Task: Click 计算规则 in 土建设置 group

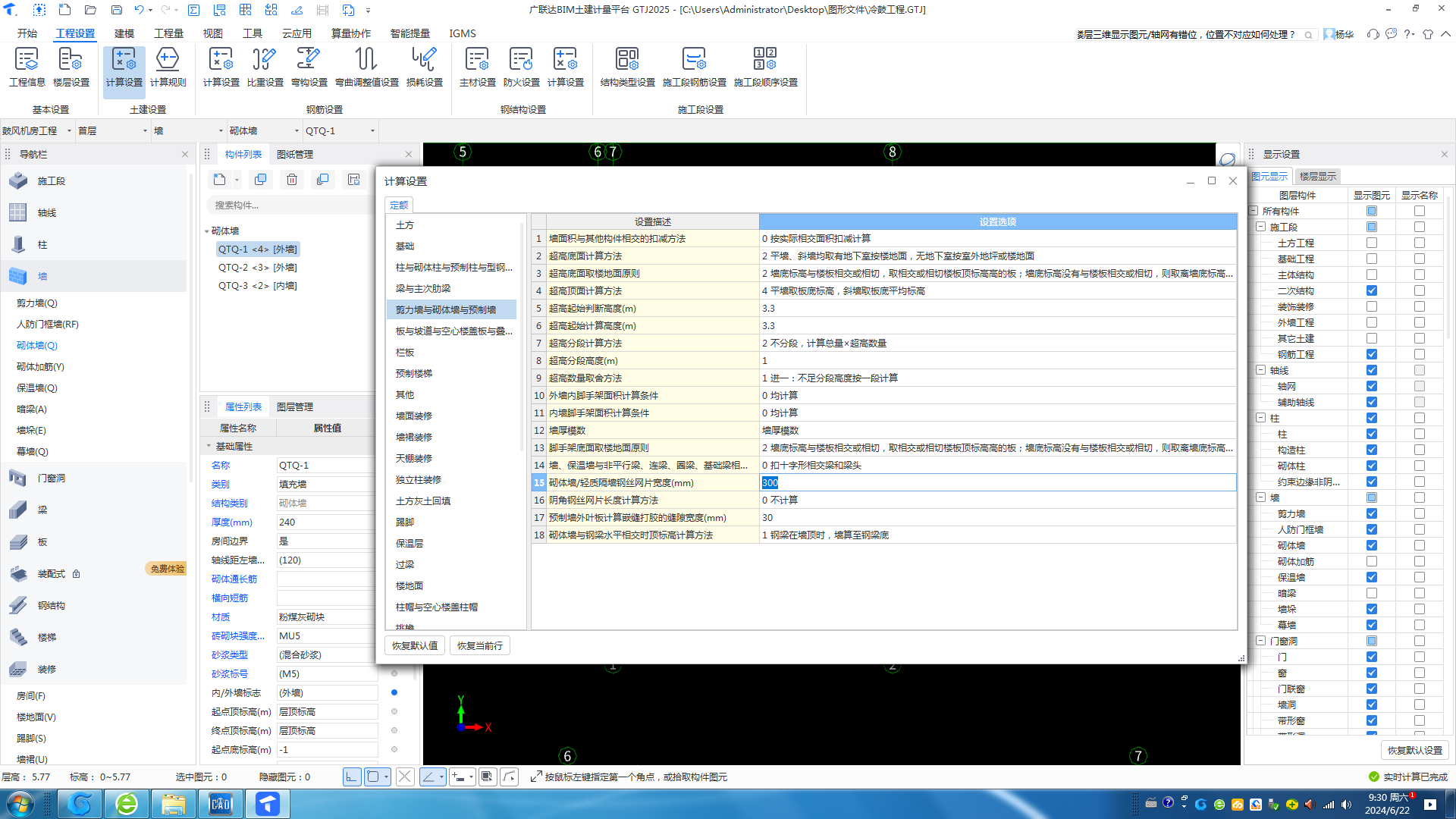Action: pyautogui.click(x=168, y=67)
